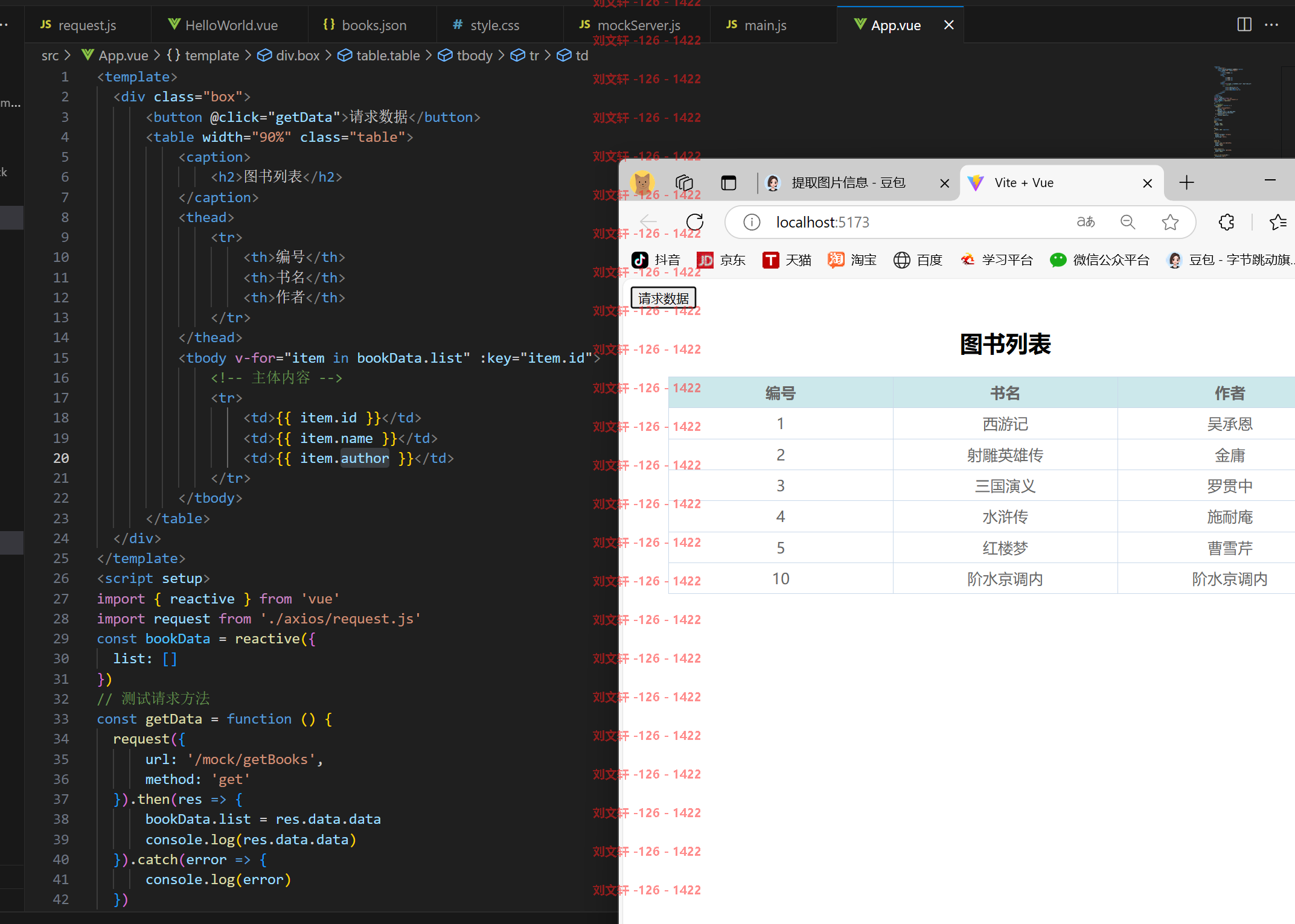Image resolution: width=1295 pixels, height=924 pixels.
Task: Open the browser workspaces icon
Action: tap(684, 182)
